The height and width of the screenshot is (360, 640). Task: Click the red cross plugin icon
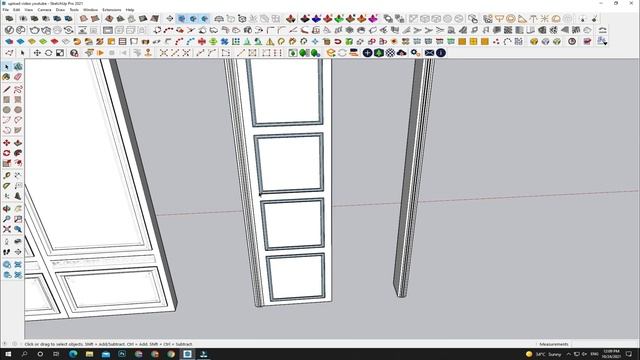(x=202, y=42)
